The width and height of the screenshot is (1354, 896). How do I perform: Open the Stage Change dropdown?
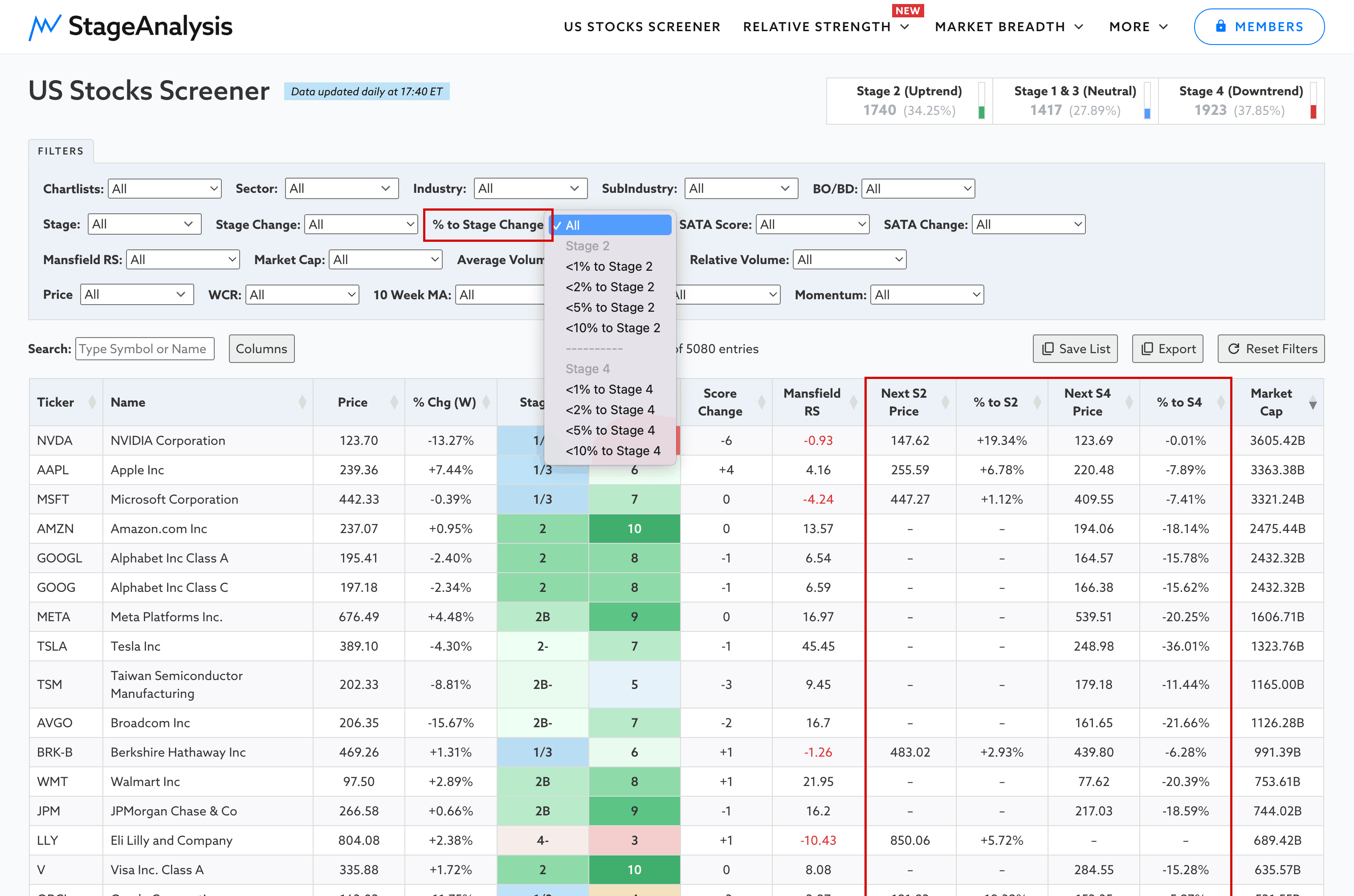[x=361, y=224]
